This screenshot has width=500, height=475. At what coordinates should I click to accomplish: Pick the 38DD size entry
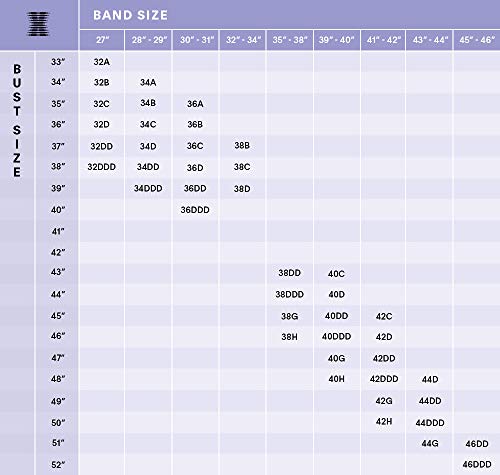point(289,273)
